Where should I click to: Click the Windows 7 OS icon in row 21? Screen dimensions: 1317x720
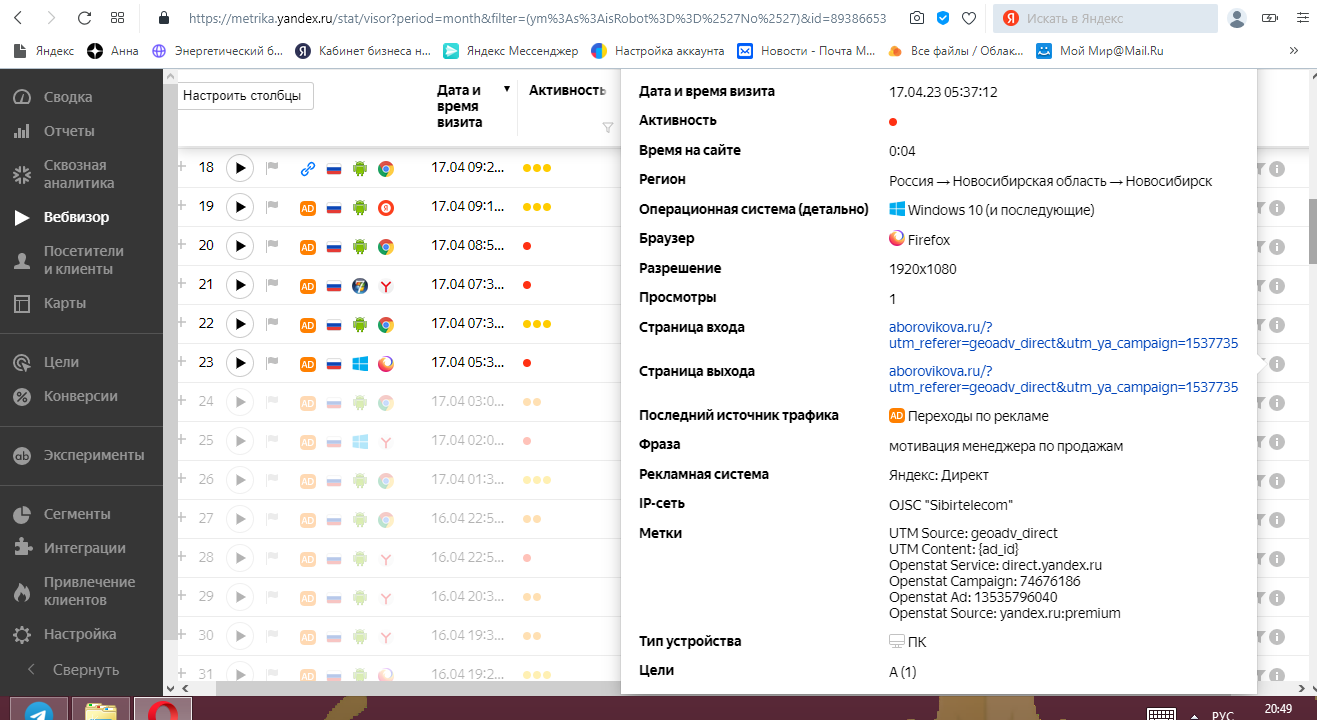[360, 286]
